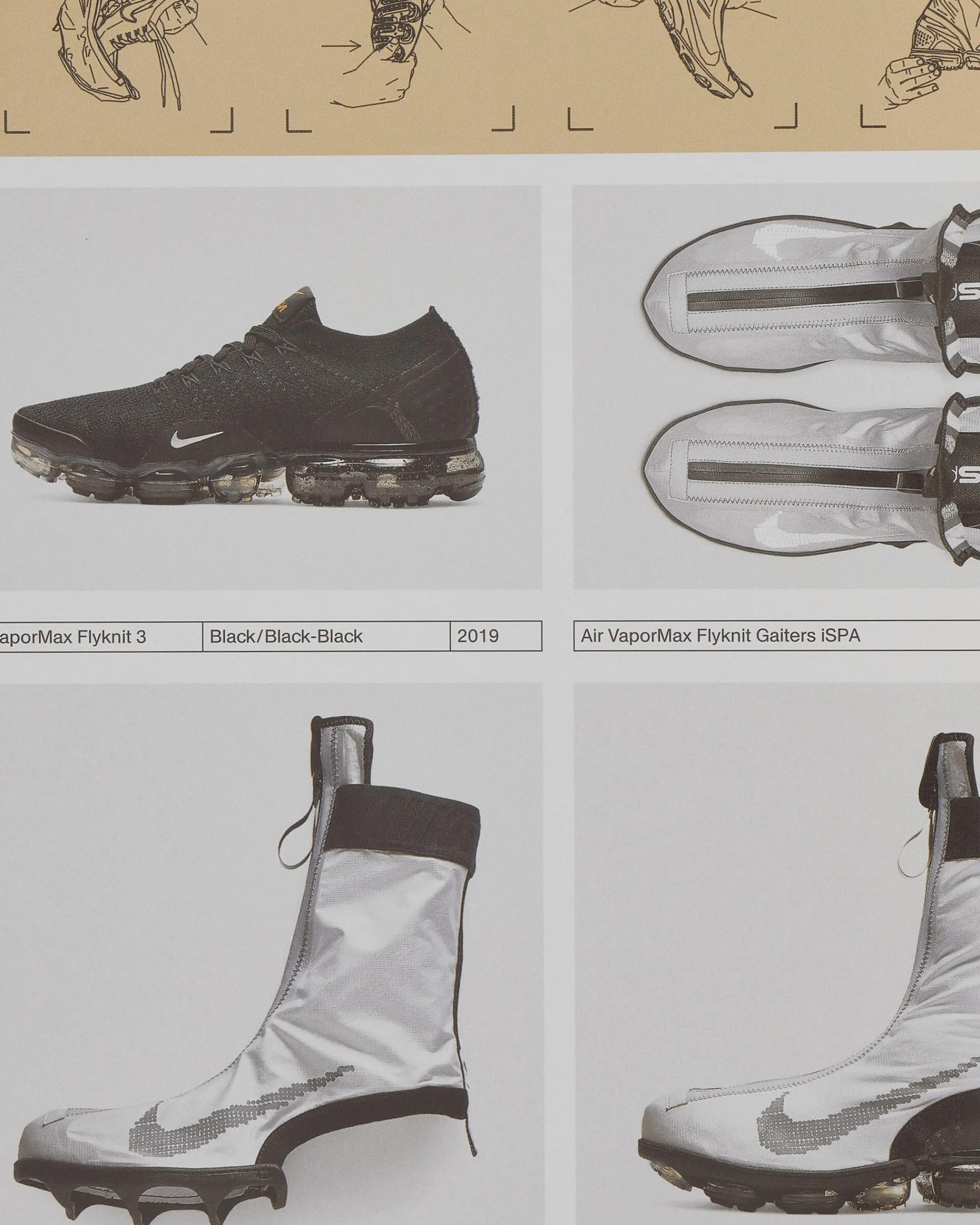
Task: Click the sketch with the arrow pointing right
Action: [396, 54]
